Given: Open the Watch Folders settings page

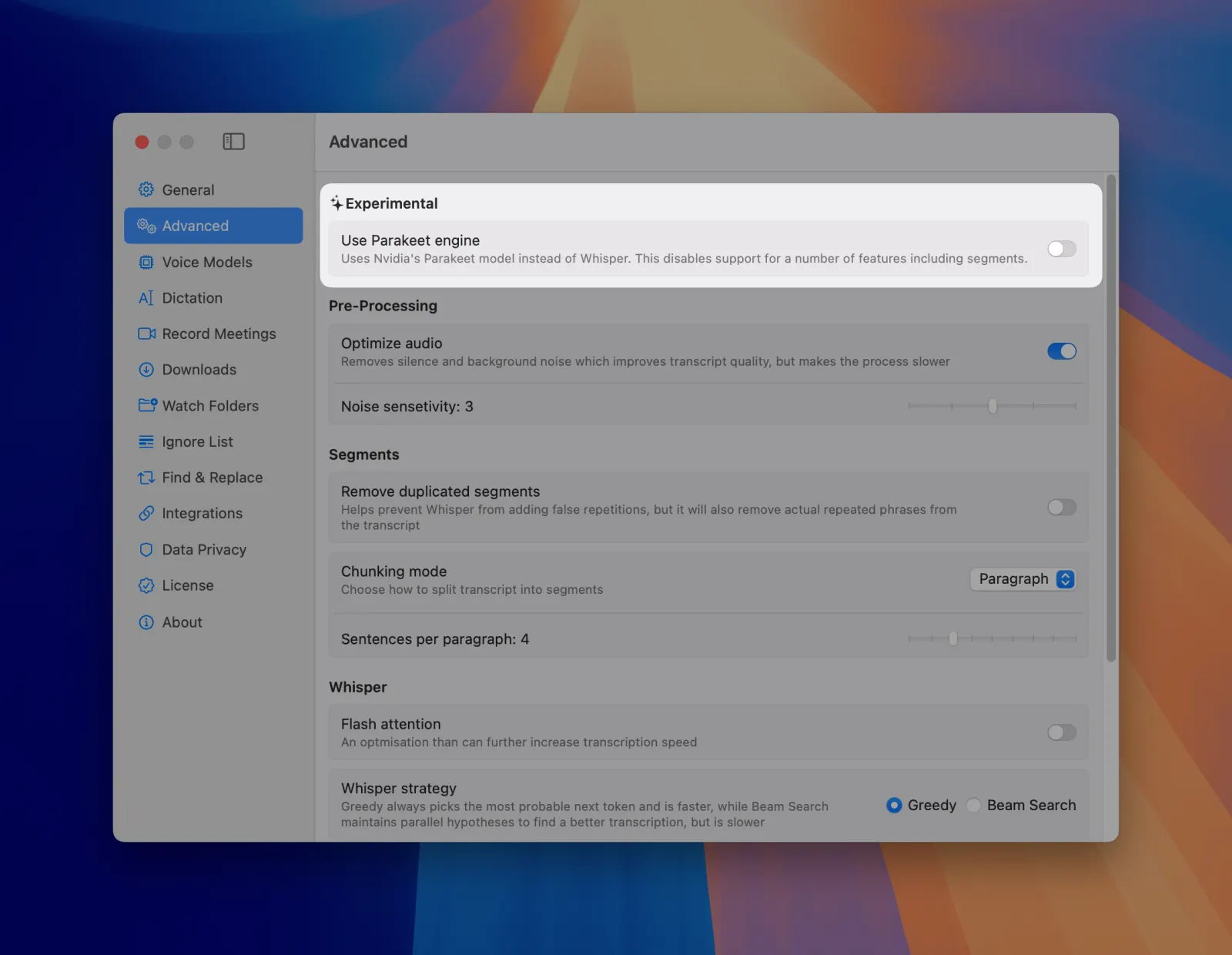Looking at the screenshot, I should click(213, 405).
